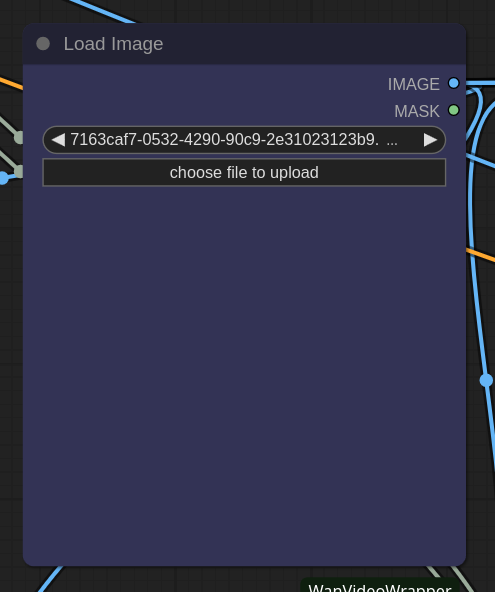
Task: Select the blue wire above the node header
Action: [x=102, y=11]
